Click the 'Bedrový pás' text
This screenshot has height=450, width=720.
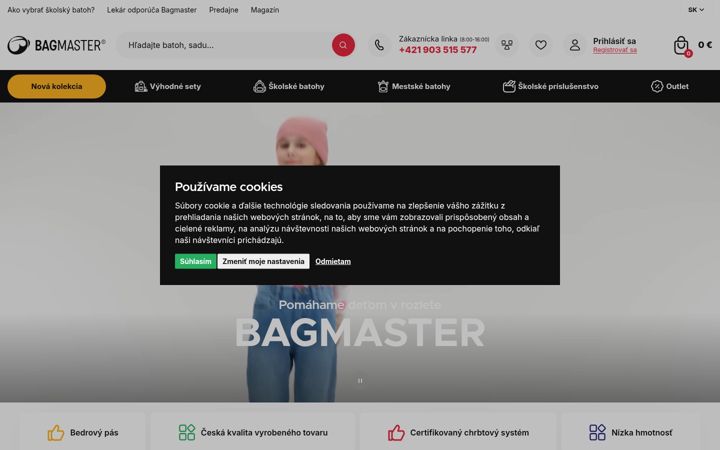pos(94,433)
